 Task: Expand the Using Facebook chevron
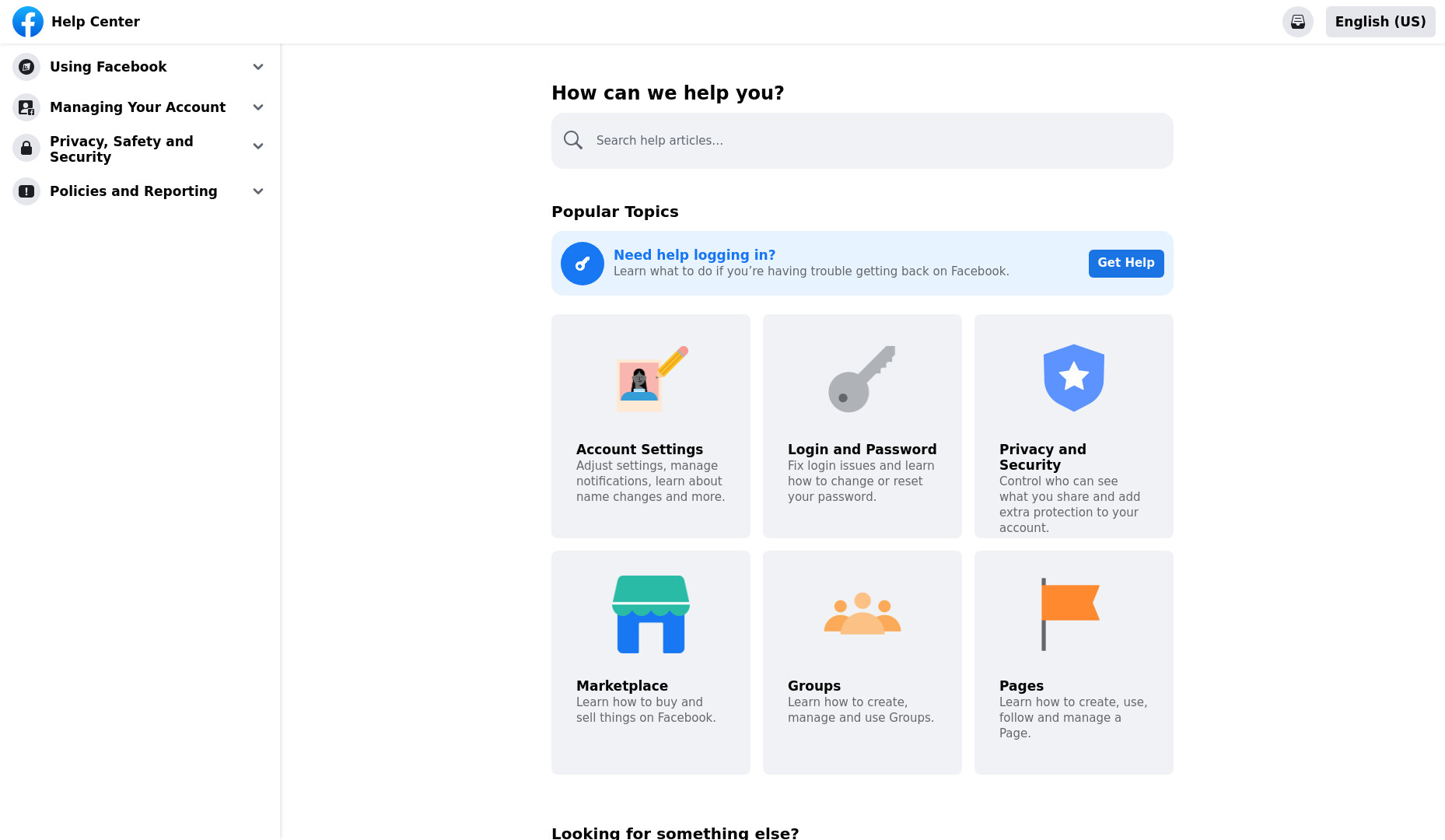258,67
